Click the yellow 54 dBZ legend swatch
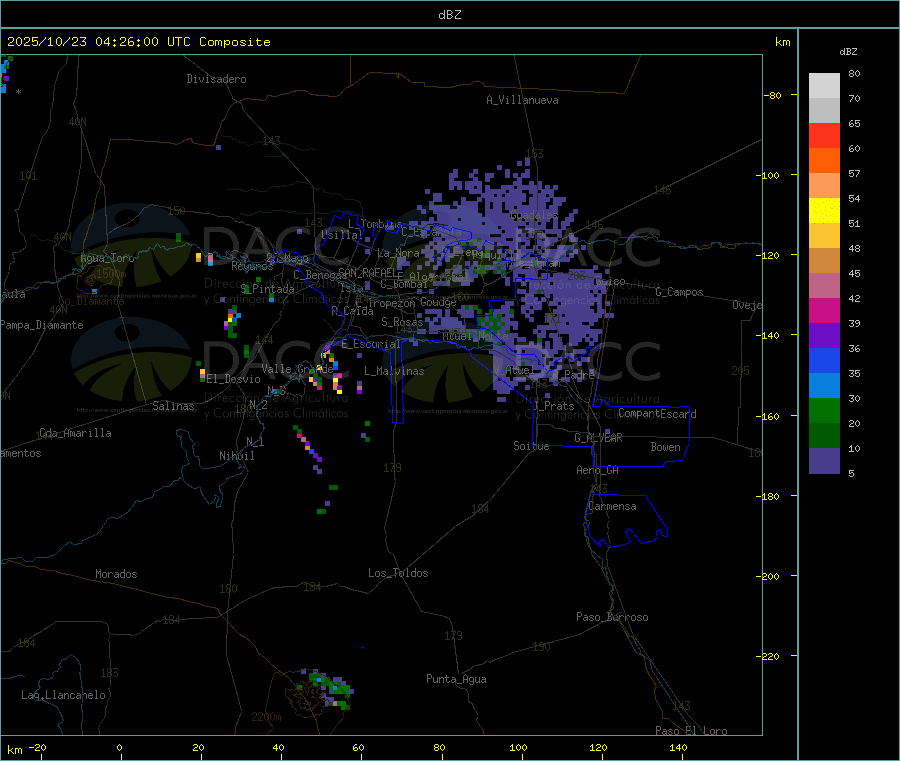This screenshot has height=761, width=900. click(824, 211)
